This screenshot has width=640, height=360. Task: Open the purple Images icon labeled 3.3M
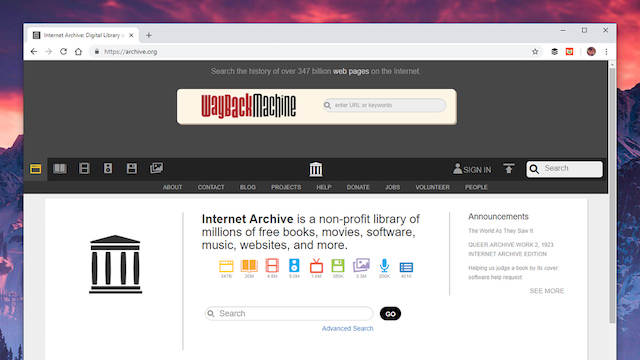coord(361,265)
